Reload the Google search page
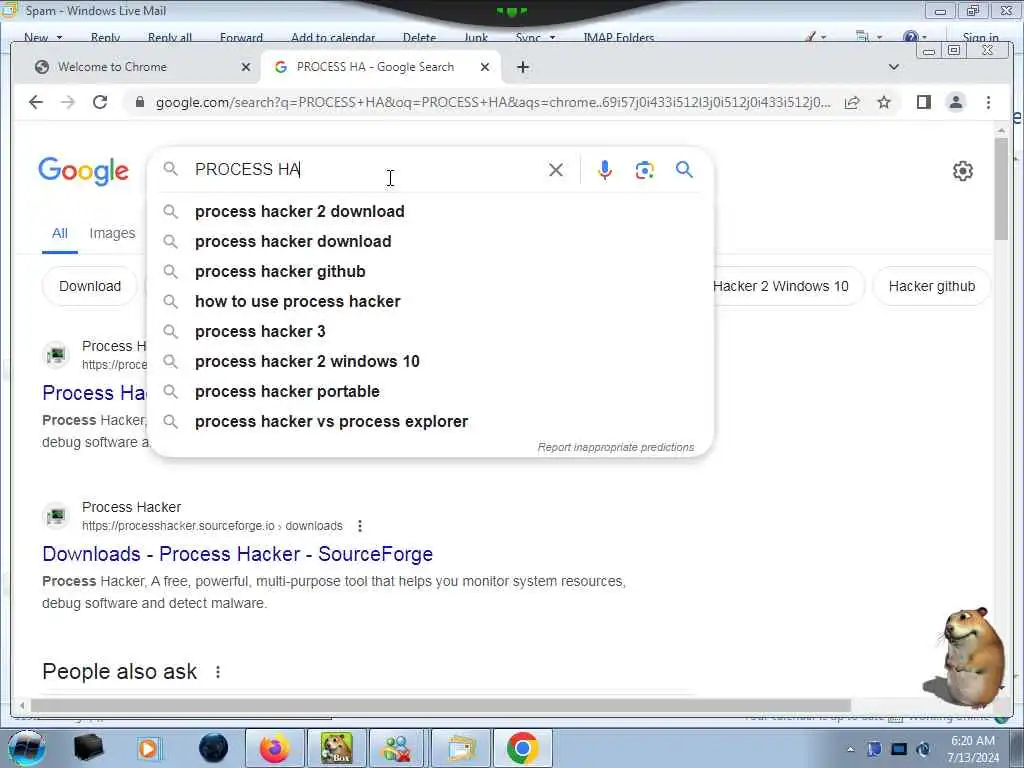This screenshot has width=1024, height=768. tap(100, 103)
